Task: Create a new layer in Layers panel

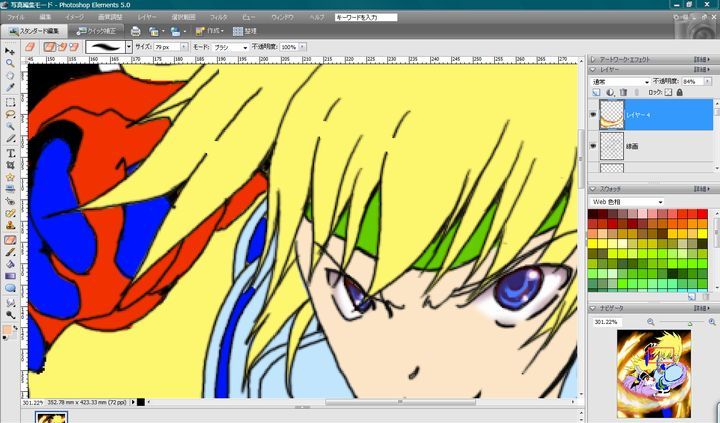Action: [596, 92]
